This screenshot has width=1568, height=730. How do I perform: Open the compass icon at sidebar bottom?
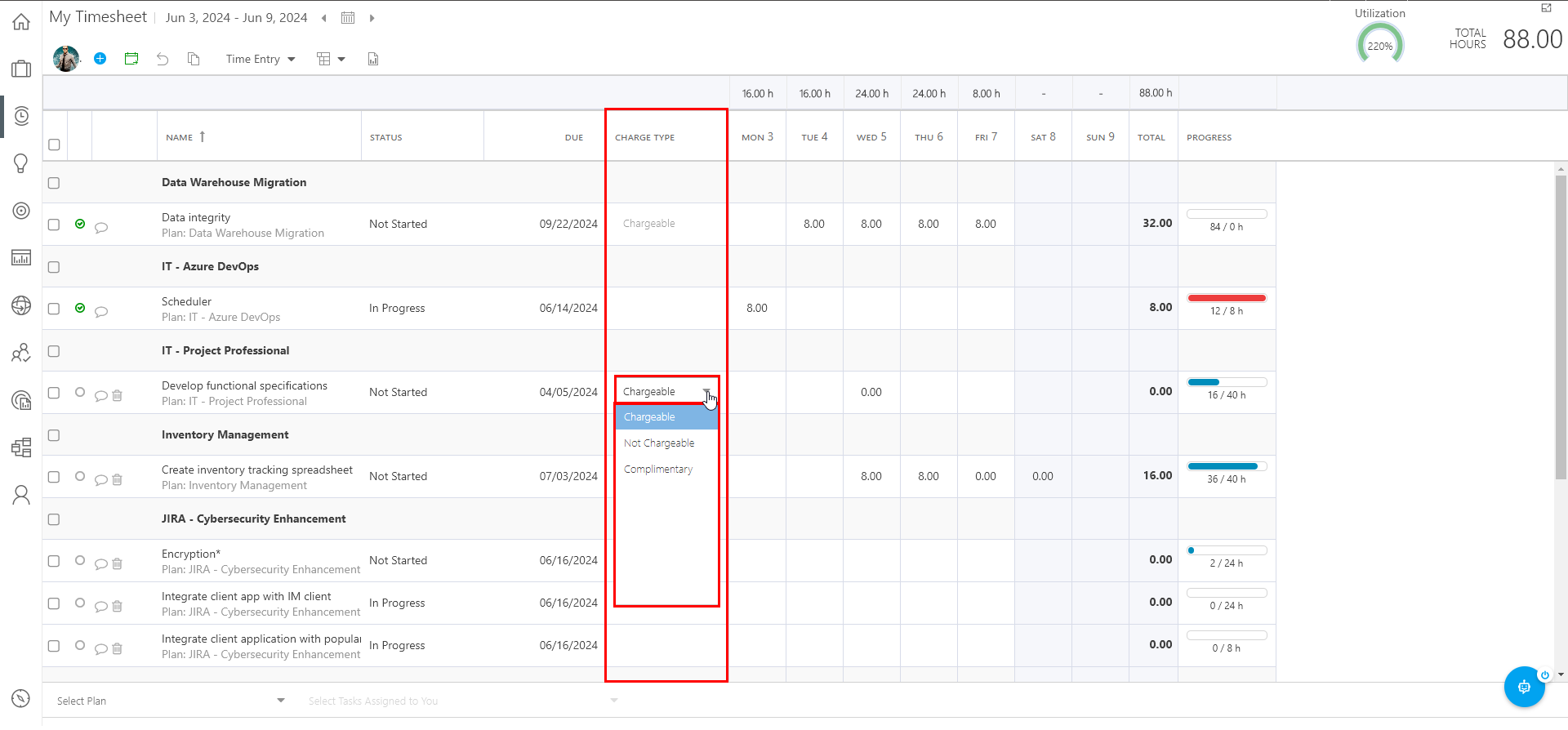pyautogui.click(x=21, y=699)
